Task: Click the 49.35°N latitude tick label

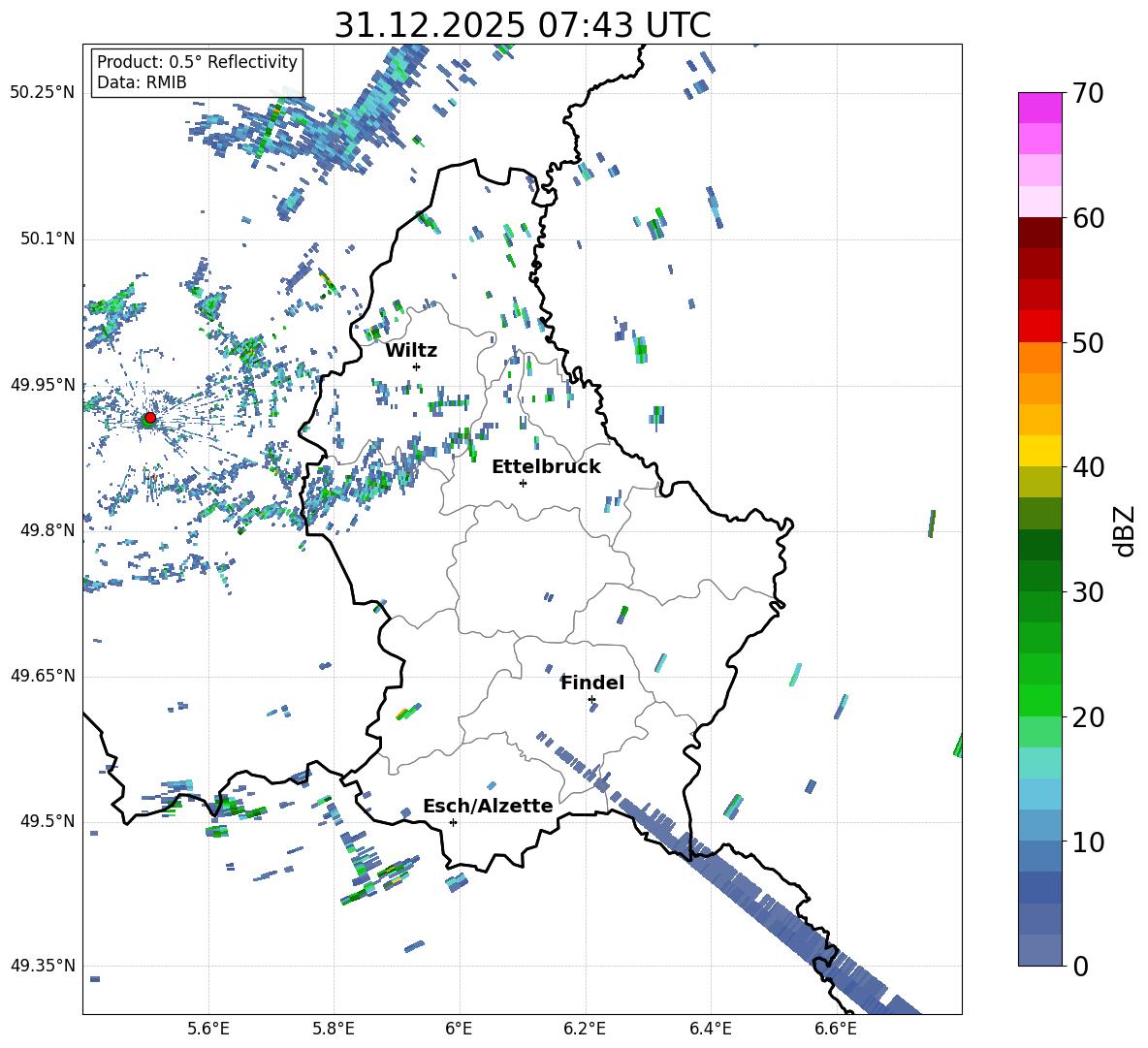Action: point(43,966)
